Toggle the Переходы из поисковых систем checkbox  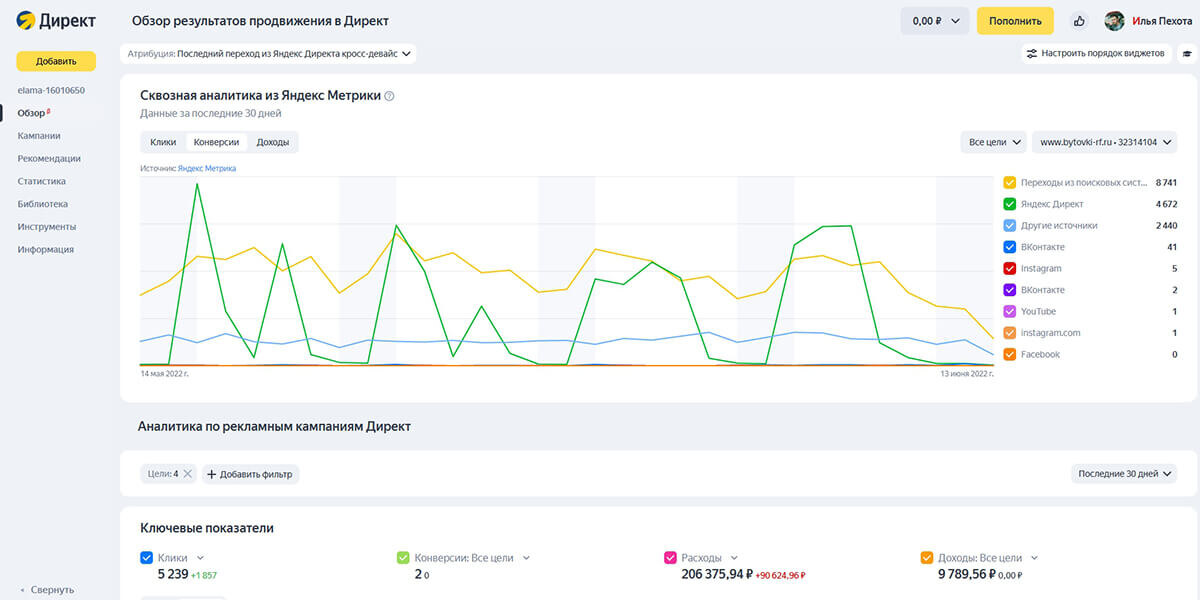point(1010,183)
